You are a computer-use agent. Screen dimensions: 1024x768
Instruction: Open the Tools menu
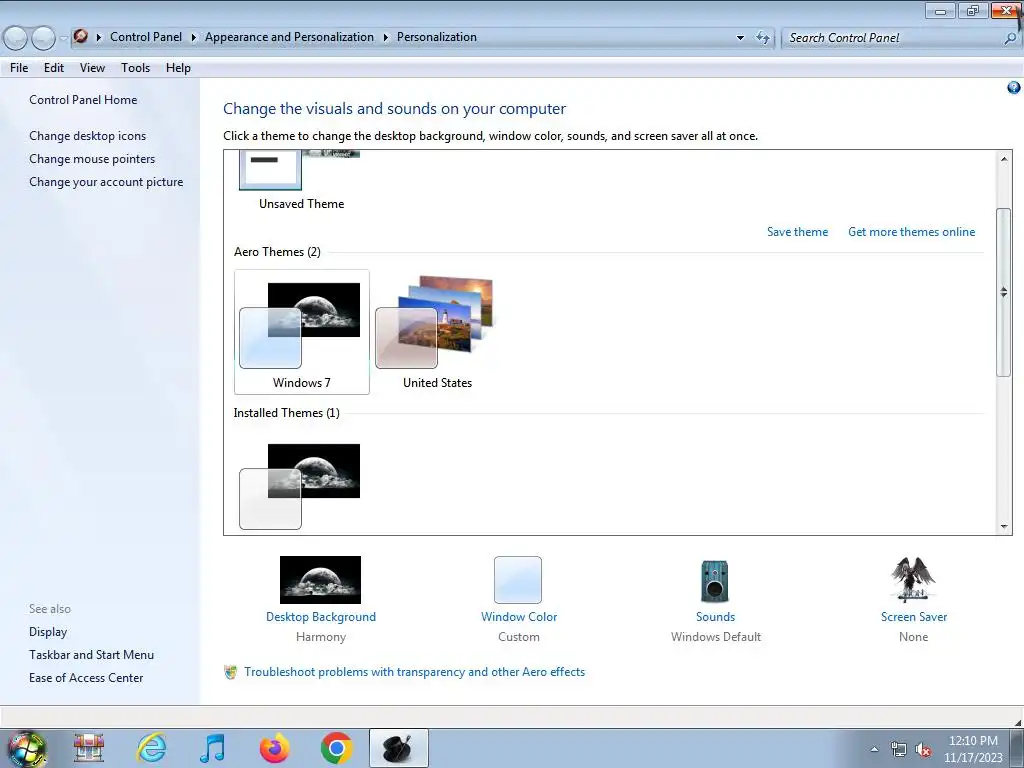pyautogui.click(x=135, y=68)
